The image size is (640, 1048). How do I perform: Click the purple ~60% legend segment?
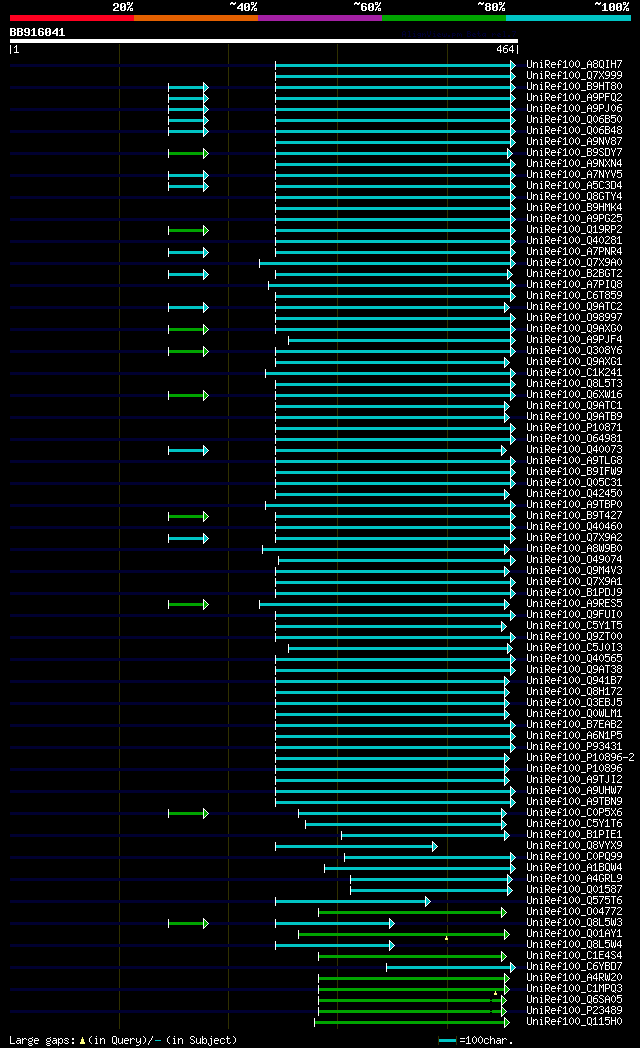(x=320, y=18)
